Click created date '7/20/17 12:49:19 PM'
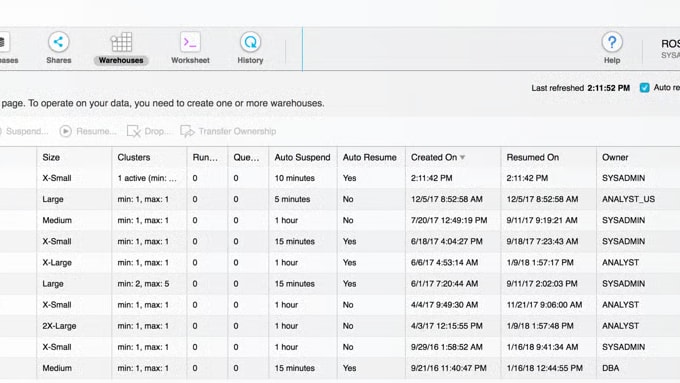Screen dimensions: 680x383 coord(449,220)
